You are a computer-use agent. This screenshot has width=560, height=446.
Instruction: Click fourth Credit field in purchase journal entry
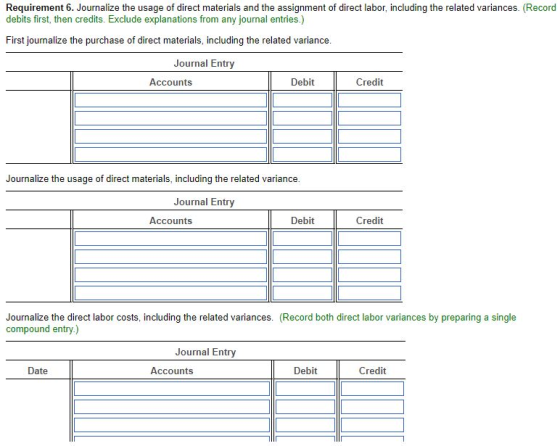(x=369, y=154)
